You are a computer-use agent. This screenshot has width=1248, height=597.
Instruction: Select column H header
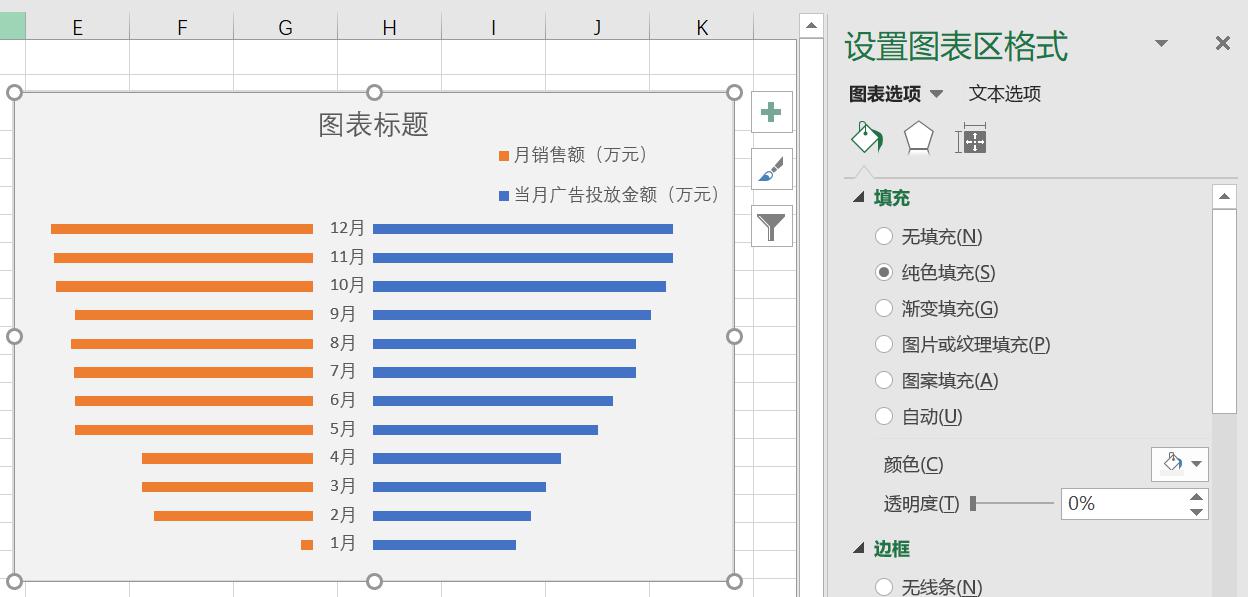point(389,28)
